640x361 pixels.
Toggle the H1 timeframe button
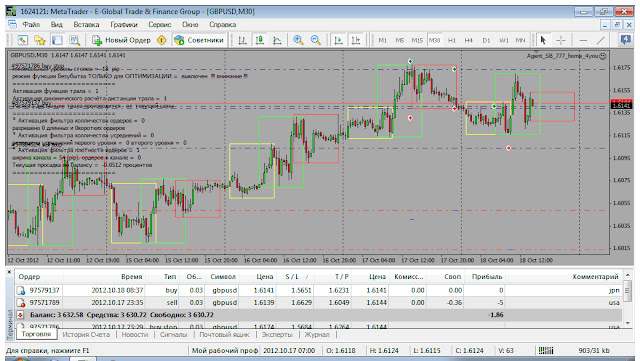(x=452, y=40)
